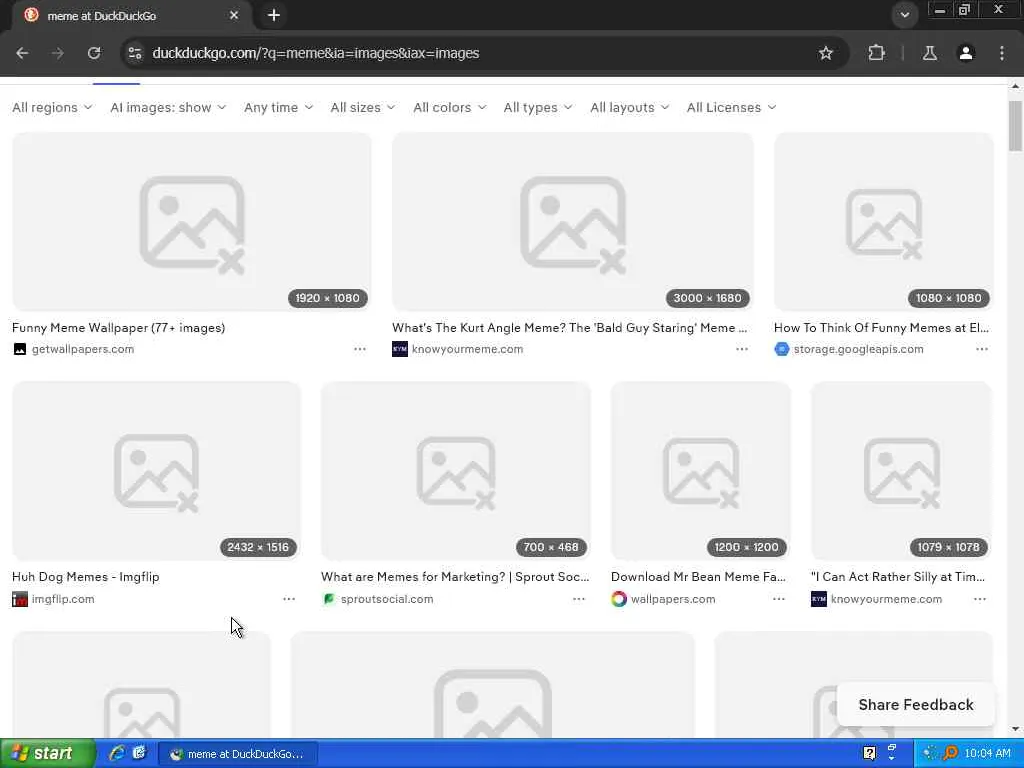Screen dimensions: 1024x768
Task: Expand the All Licenses filter
Action: tap(731, 107)
